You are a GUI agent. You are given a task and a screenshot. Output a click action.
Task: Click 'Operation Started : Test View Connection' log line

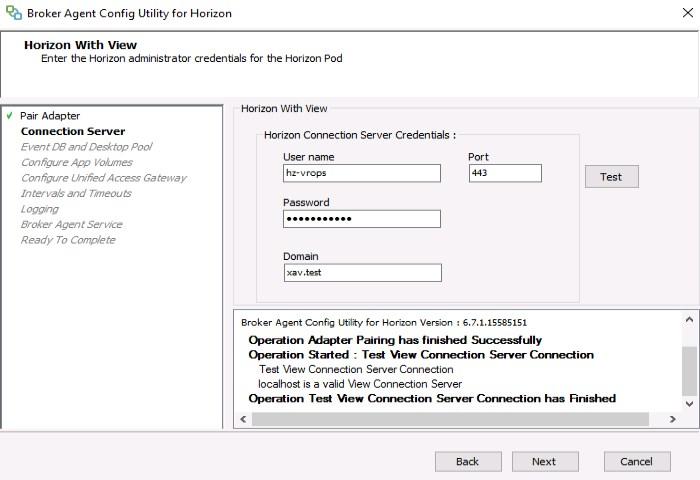tap(421, 355)
